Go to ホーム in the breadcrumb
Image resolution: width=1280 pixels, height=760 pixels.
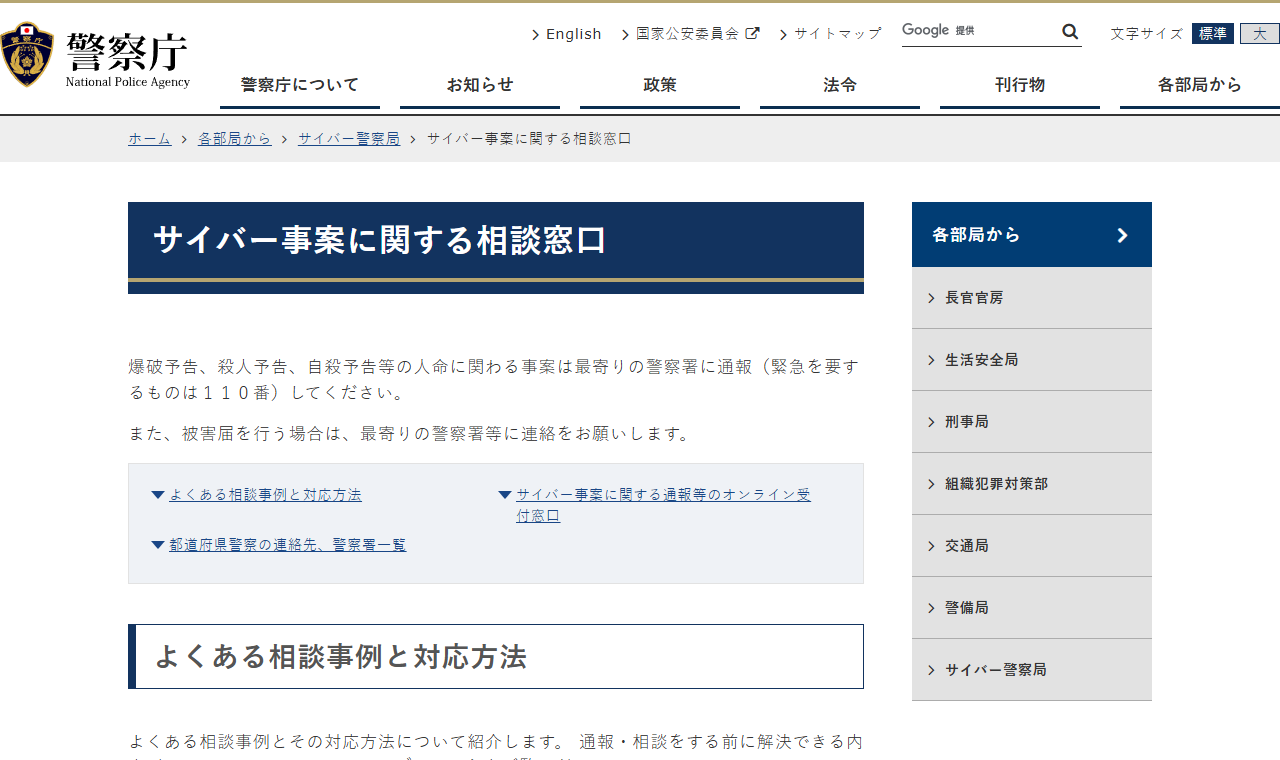pyautogui.click(x=150, y=139)
